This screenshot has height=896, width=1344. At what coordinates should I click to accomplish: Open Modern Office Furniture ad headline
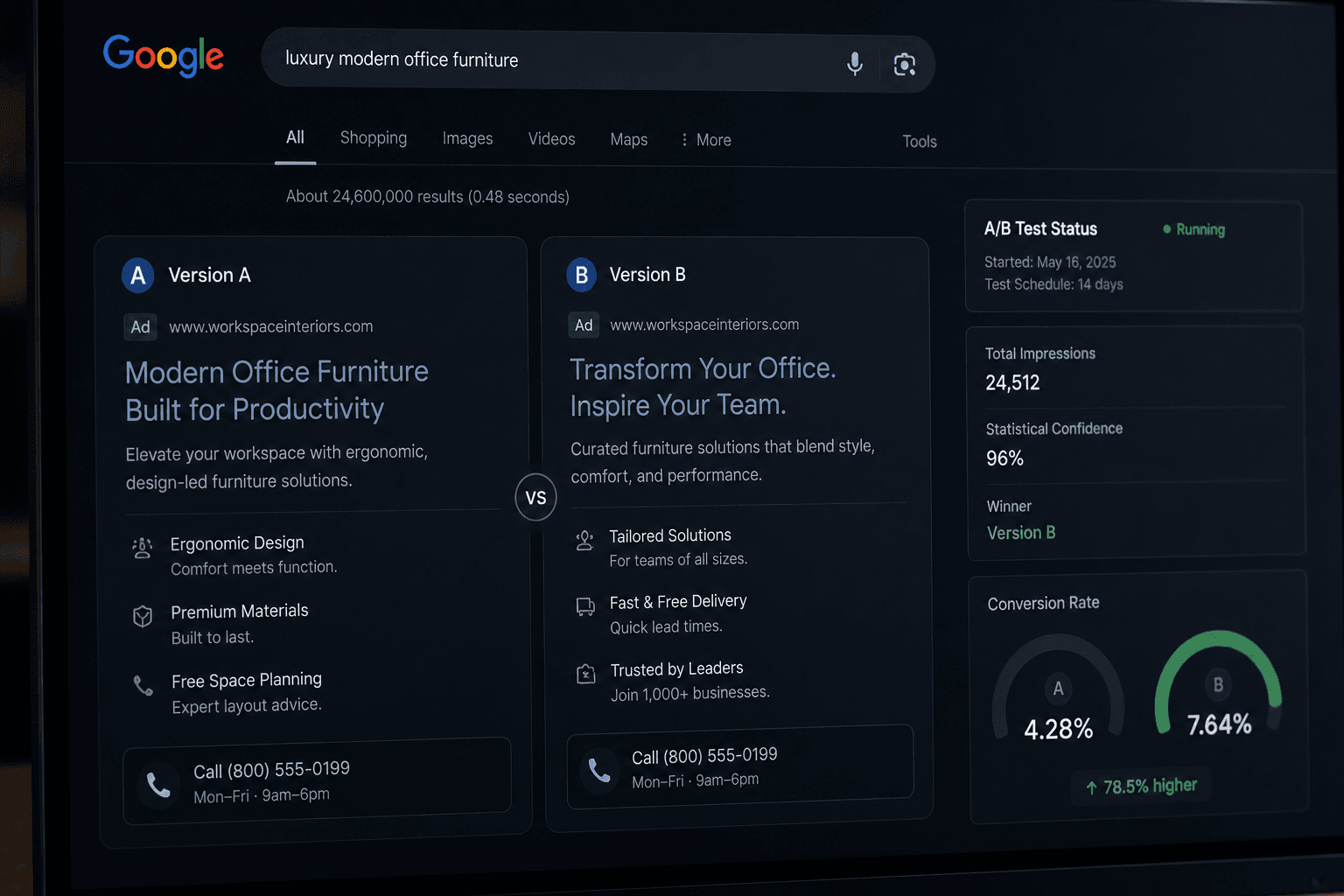coord(277,390)
